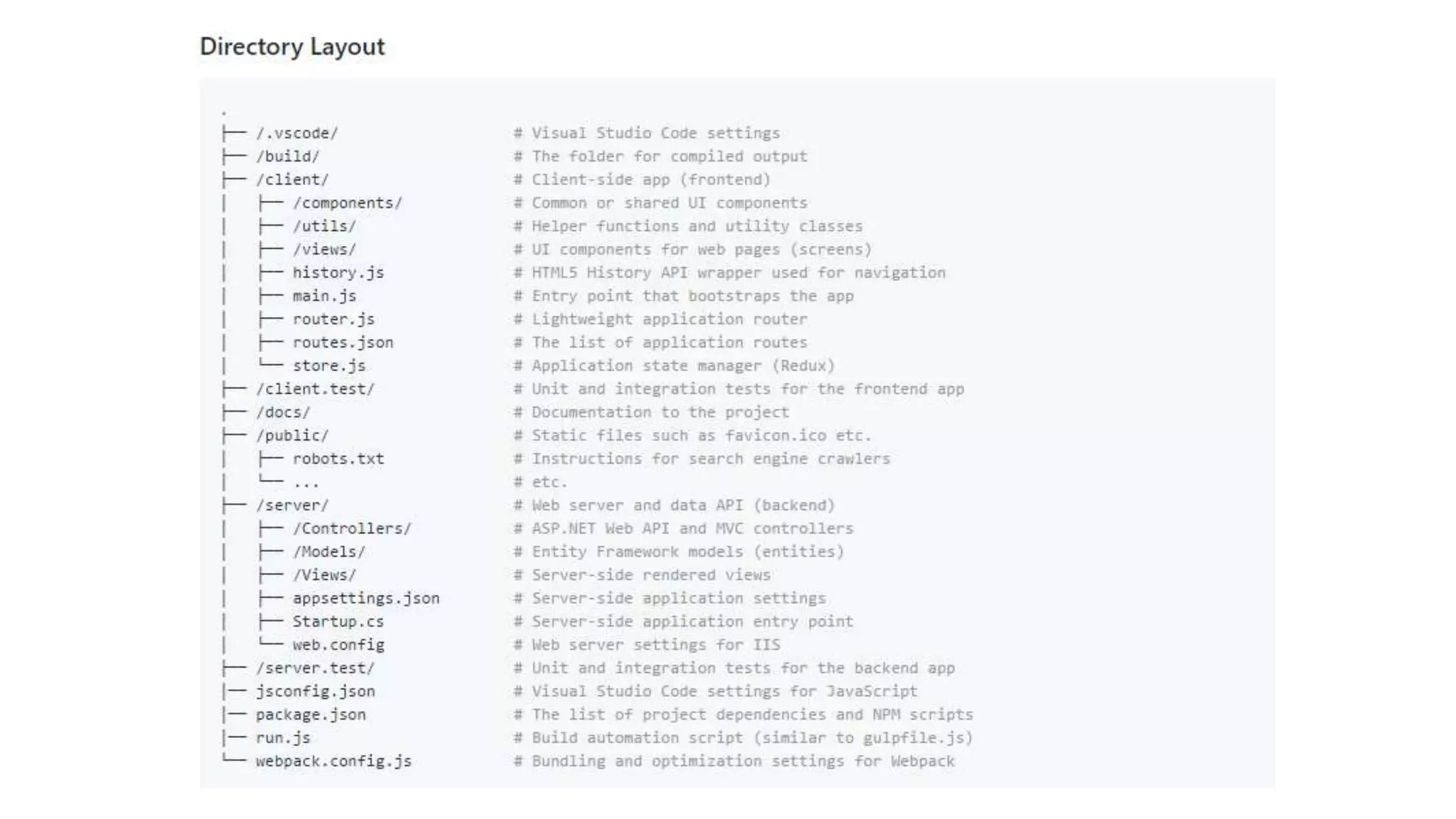Select the /build/ folder line
Viewport: 1456px width, 819px height.
coord(287,156)
